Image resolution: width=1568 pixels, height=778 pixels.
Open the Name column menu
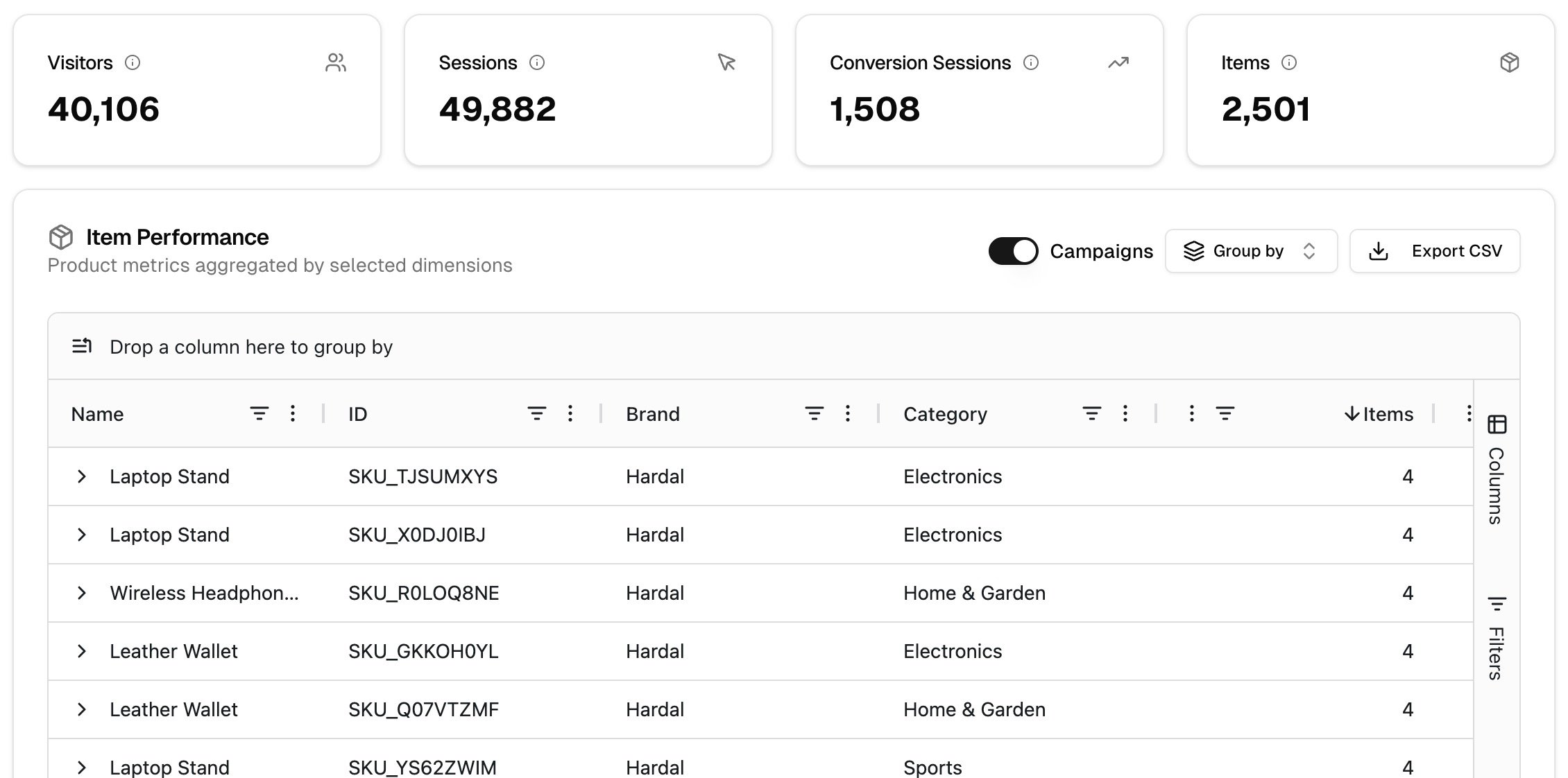coord(293,414)
